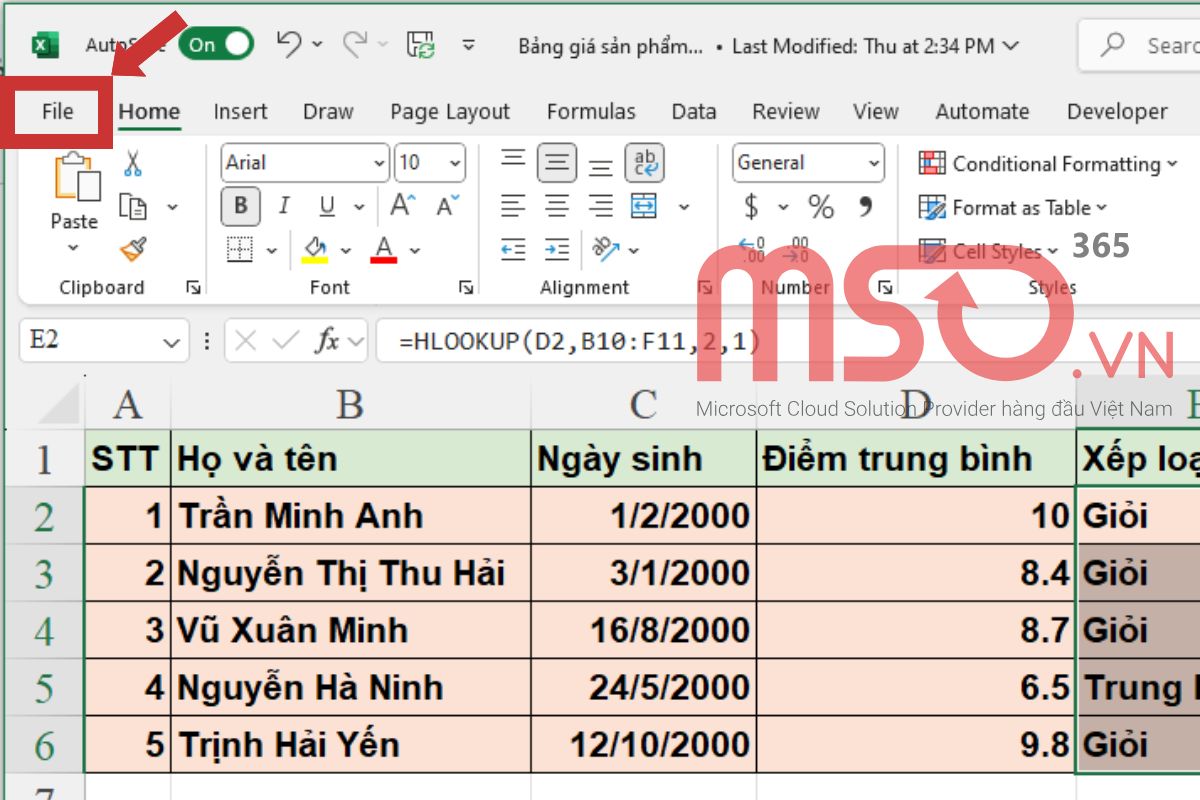Click the Accounting dollar format icon

[752, 207]
